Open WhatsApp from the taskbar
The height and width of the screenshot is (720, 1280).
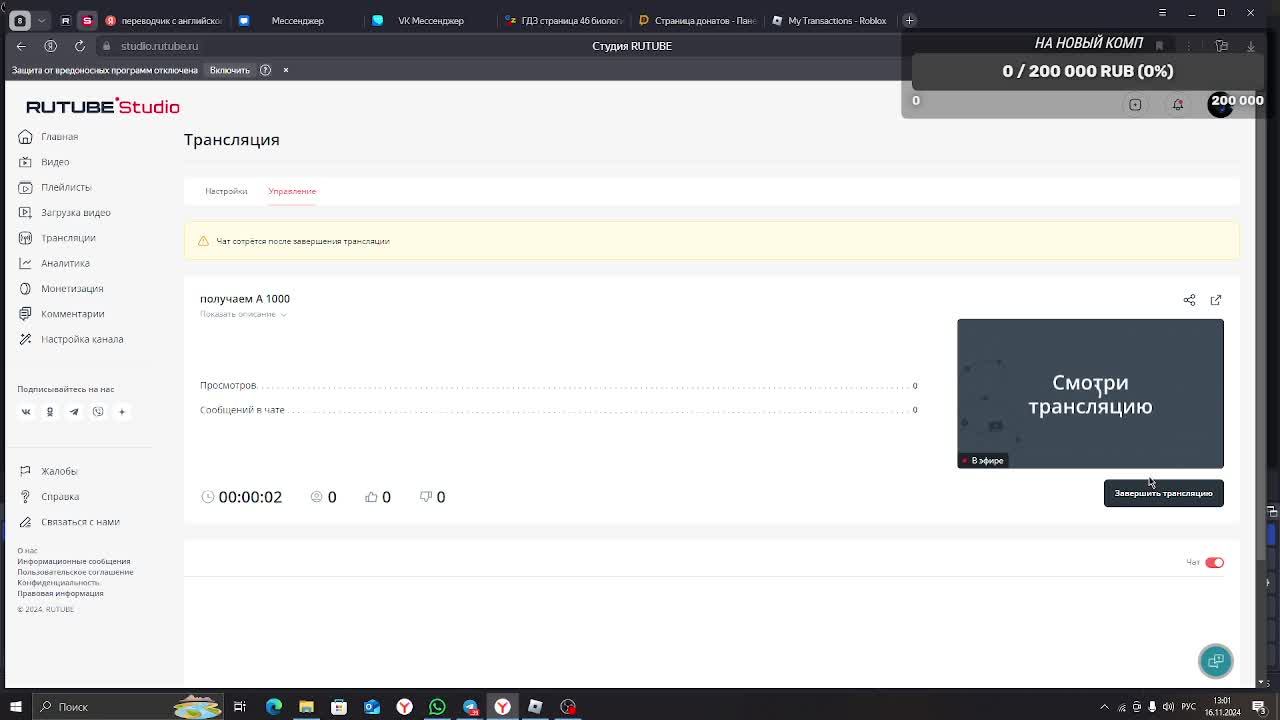click(x=437, y=707)
